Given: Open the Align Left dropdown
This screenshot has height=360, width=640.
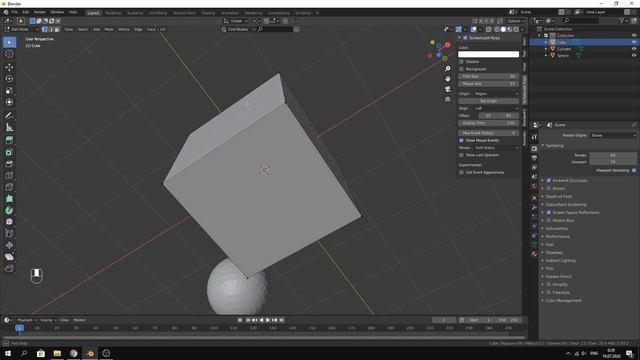Looking at the screenshot, I should (496, 108).
